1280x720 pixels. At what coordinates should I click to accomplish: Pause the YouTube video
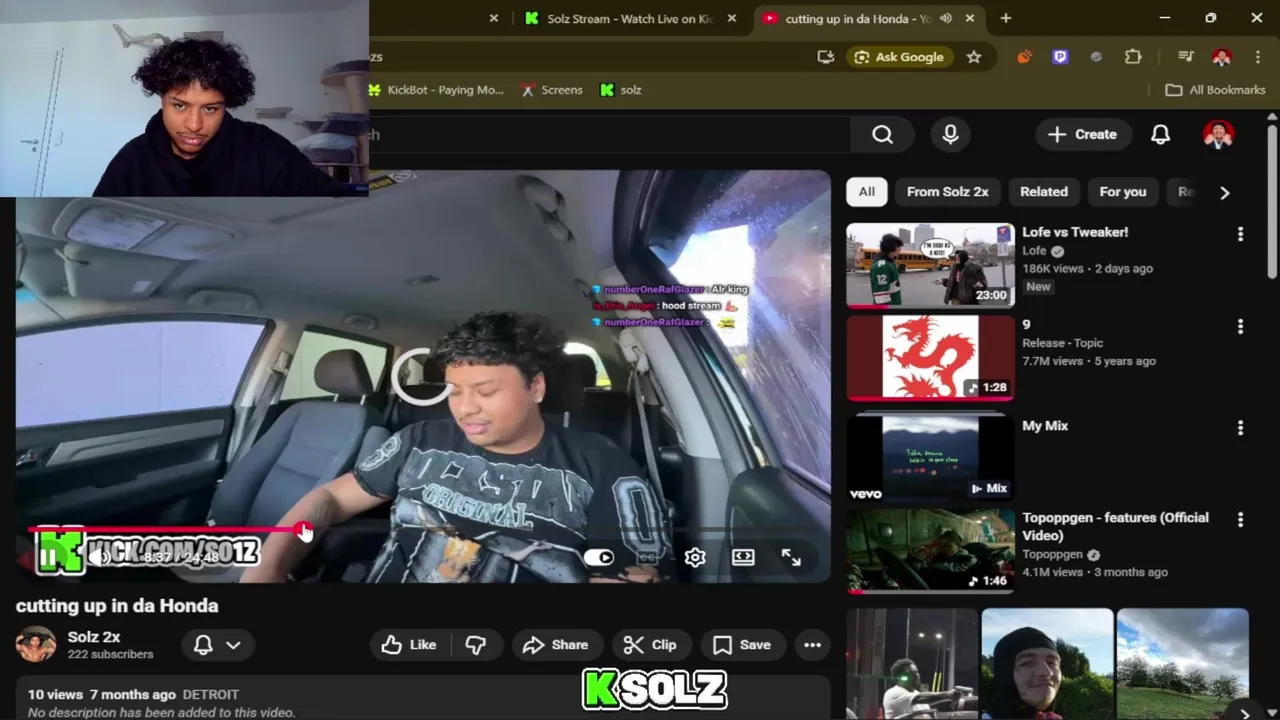coord(48,557)
